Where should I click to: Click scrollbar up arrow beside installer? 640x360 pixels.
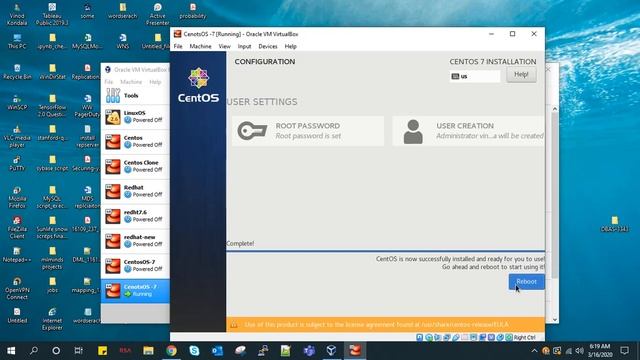click(x=555, y=109)
